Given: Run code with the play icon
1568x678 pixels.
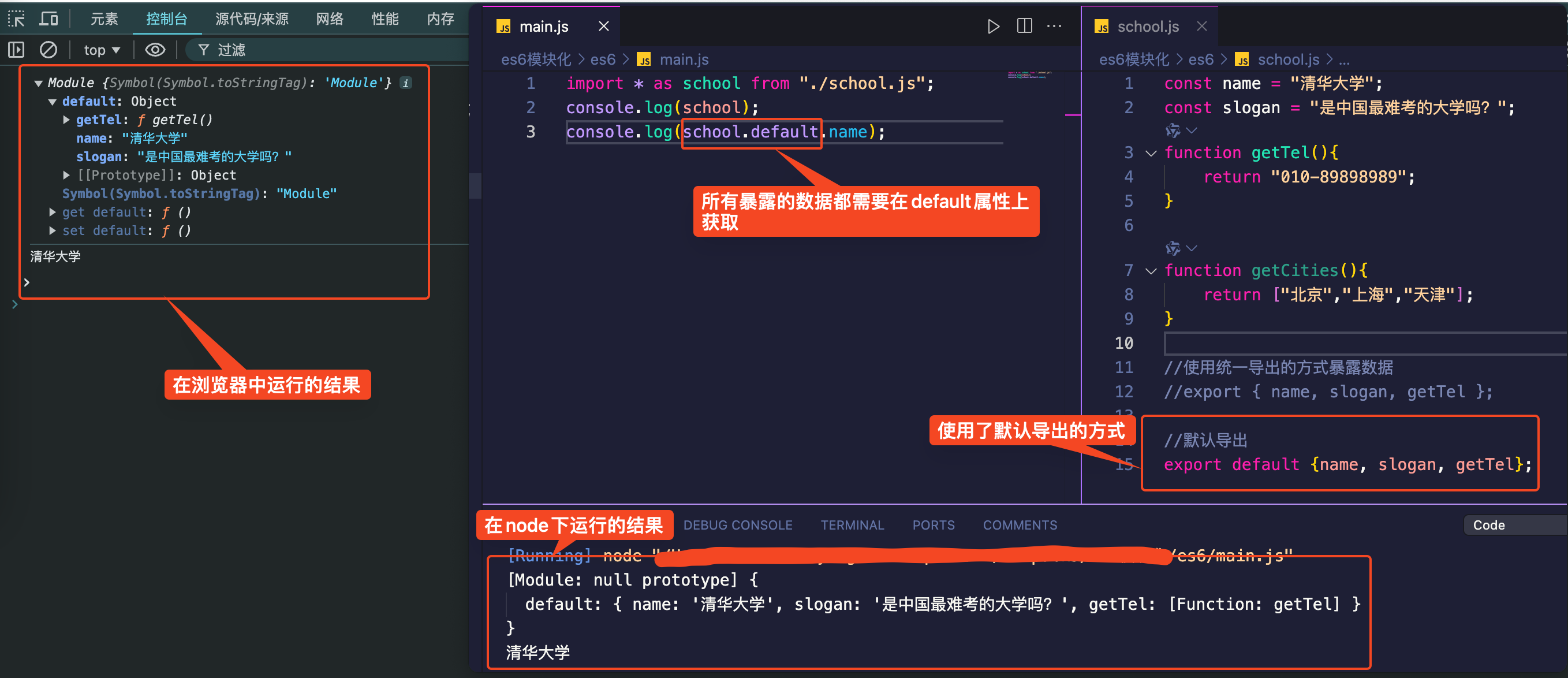Looking at the screenshot, I should tap(993, 26).
